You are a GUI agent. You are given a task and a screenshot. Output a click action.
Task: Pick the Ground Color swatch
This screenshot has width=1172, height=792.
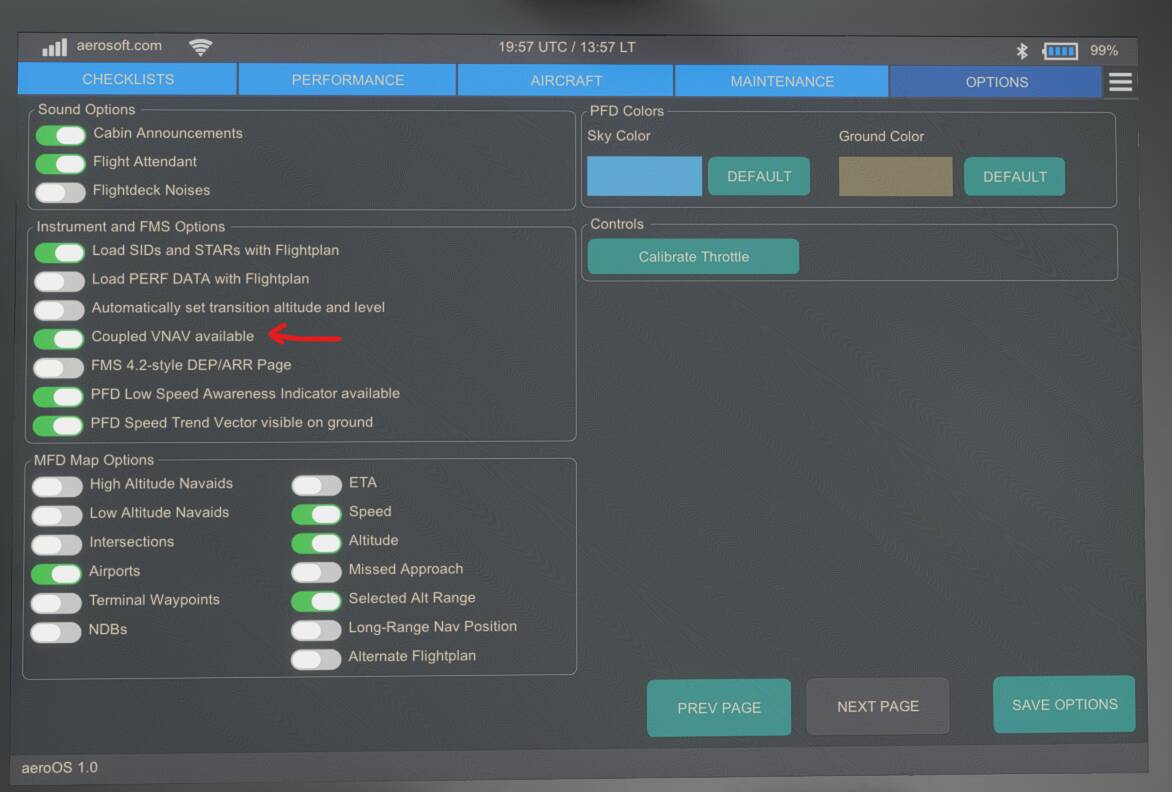coord(895,176)
